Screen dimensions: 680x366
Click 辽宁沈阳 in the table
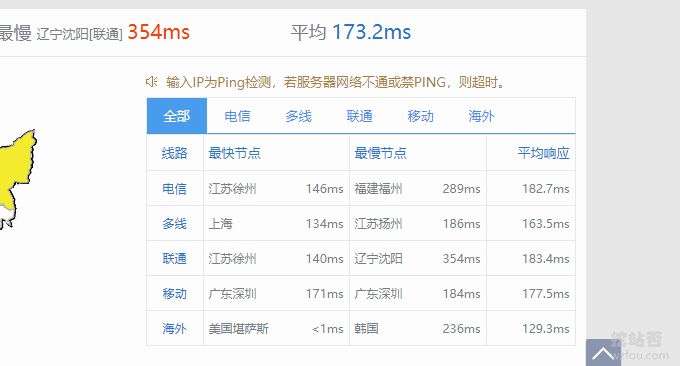click(x=378, y=258)
